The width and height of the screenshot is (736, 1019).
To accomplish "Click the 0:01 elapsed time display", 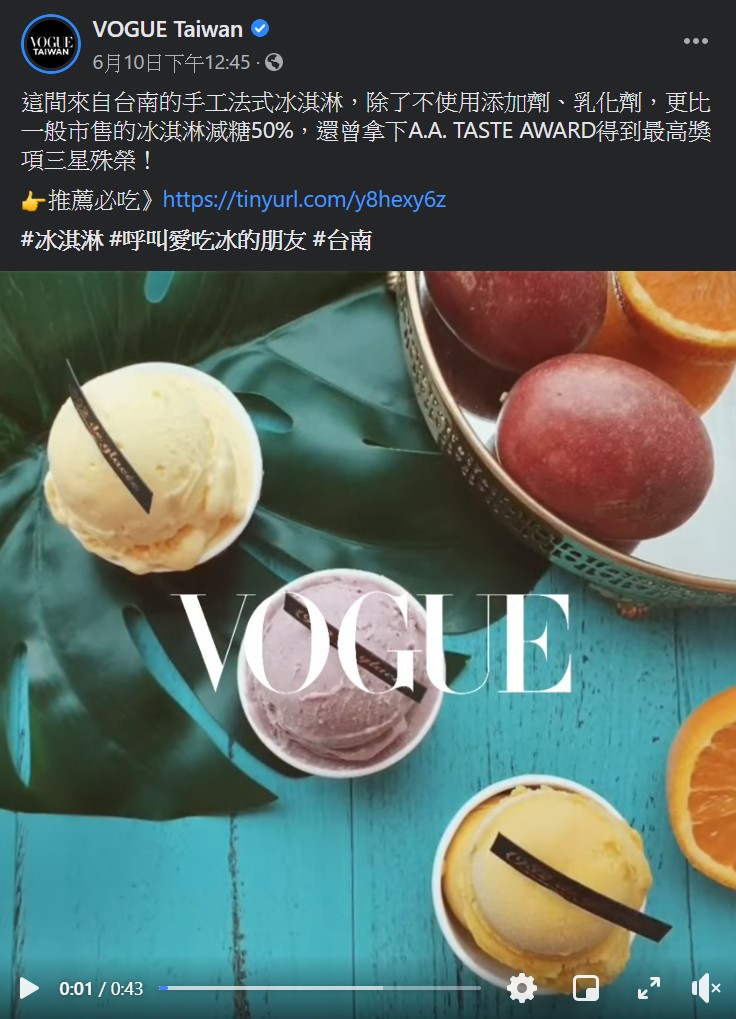I will 76,988.
